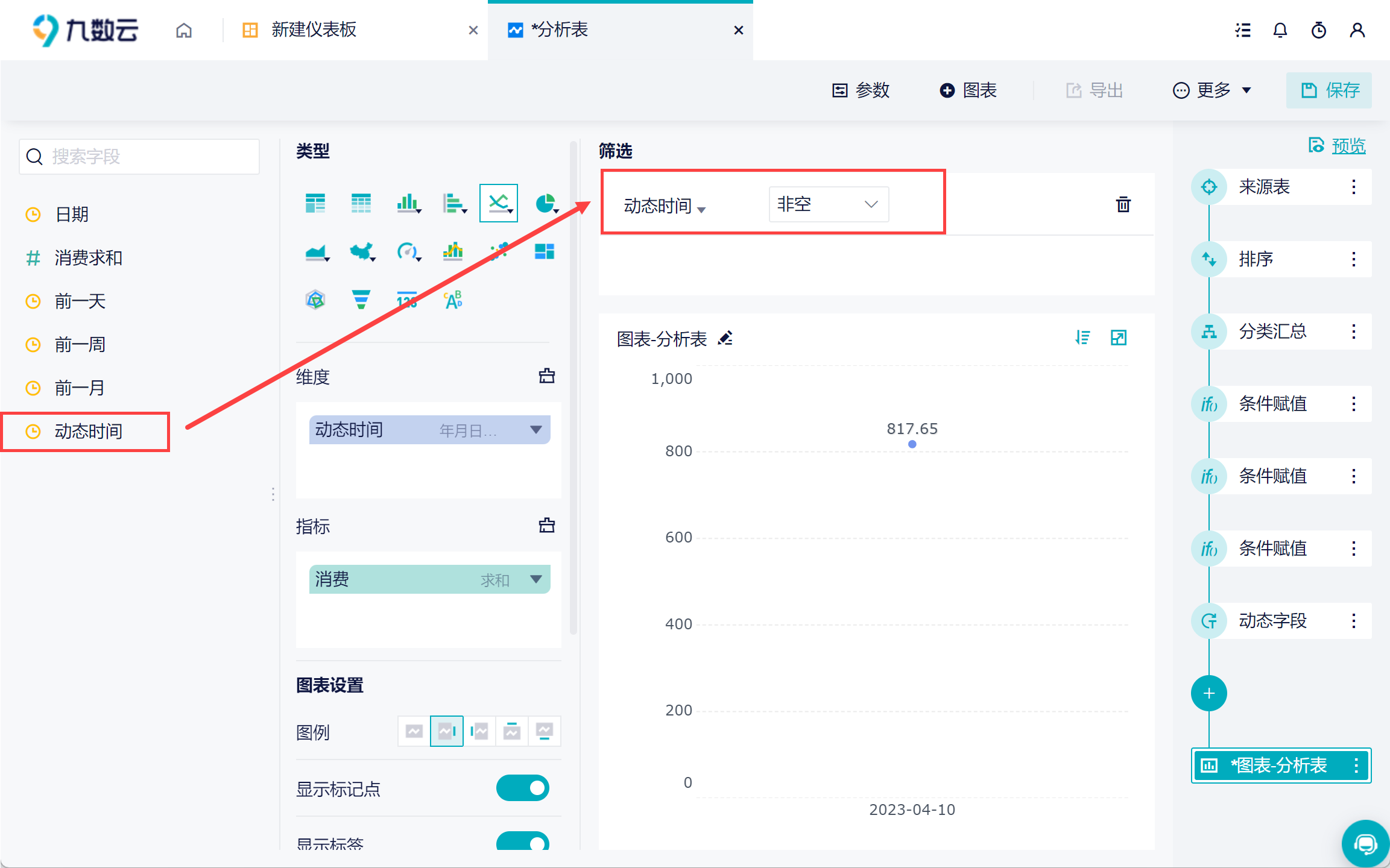This screenshot has width=1390, height=868.
Task: Select the funnel chart type icon
Action: point(361,299)
